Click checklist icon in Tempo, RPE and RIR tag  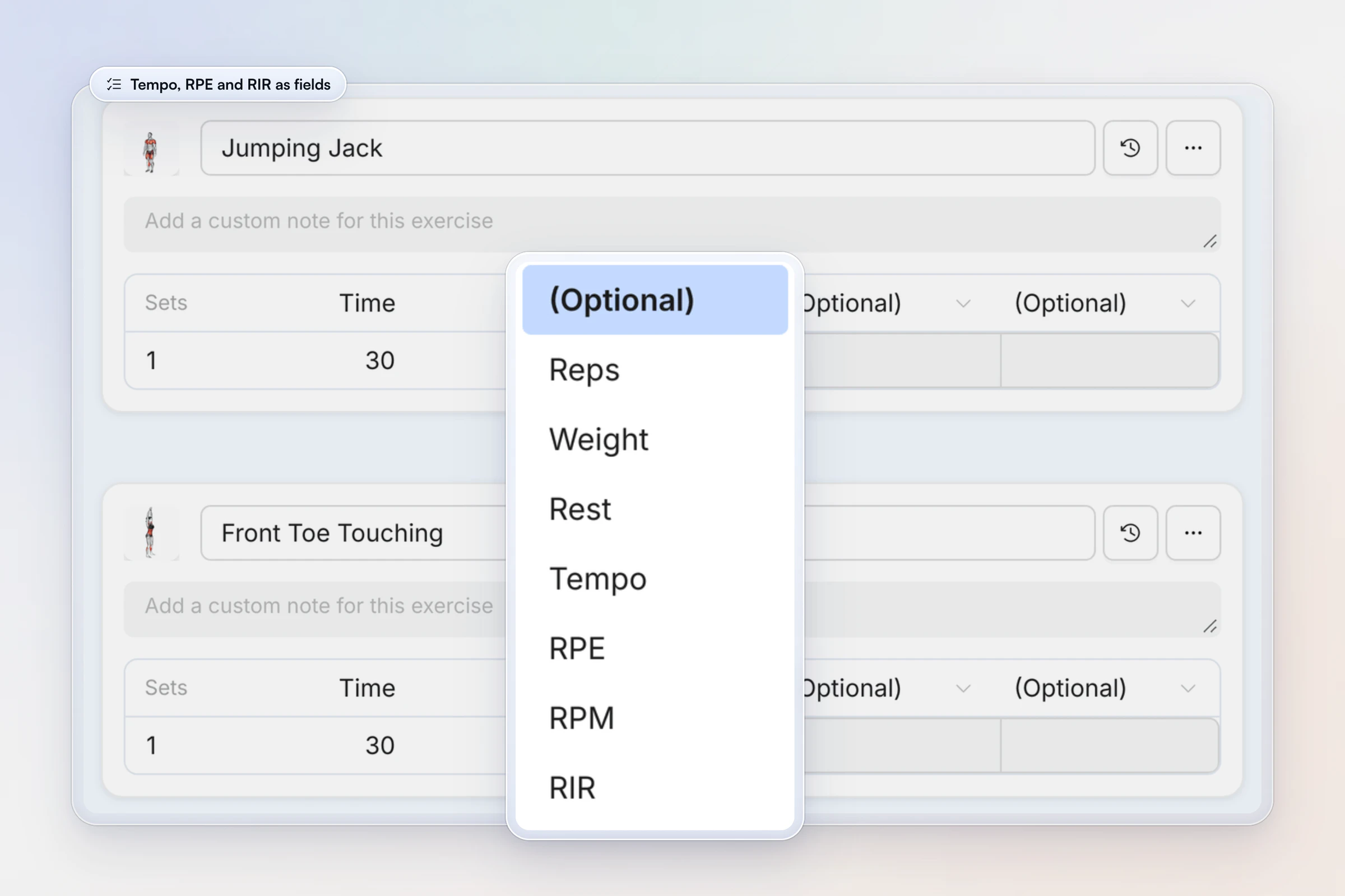click(x=114, y=85)
